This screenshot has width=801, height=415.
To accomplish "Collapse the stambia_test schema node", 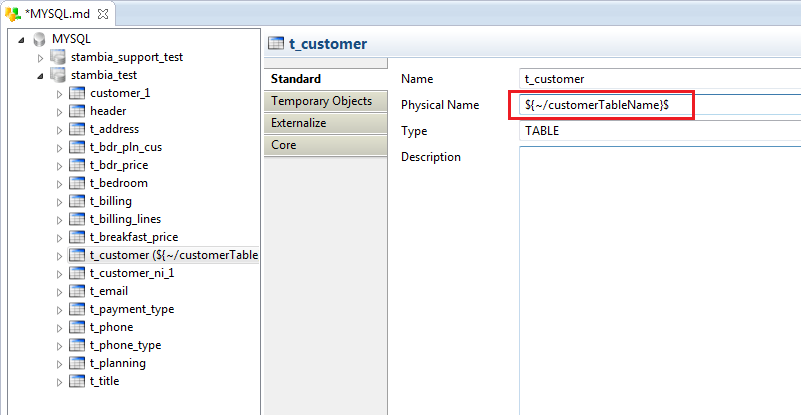I will click(41, 75).
